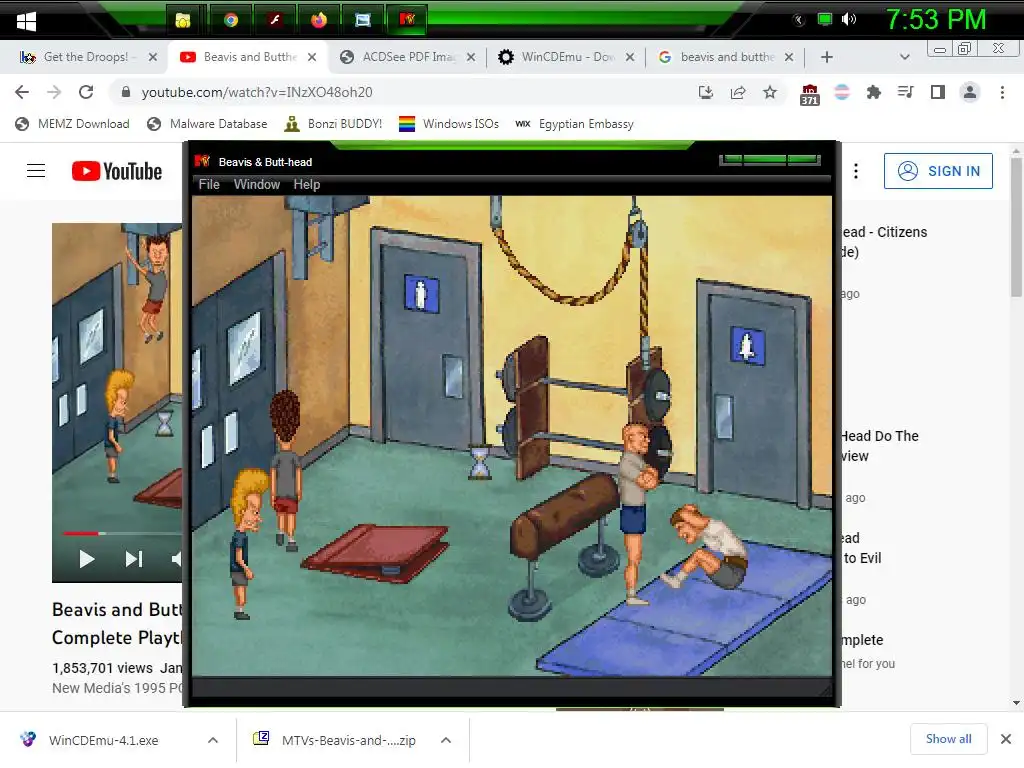Open the Egyptian Embassy bookmark
1024x768 pixels.
coord(574,124)
